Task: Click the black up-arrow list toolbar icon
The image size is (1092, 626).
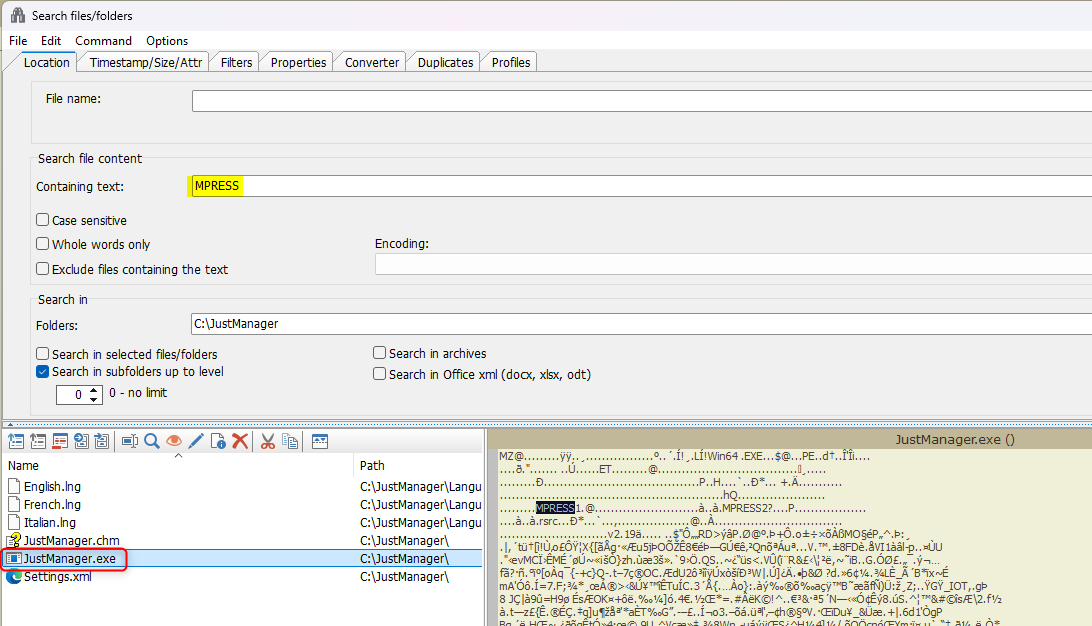Action: 38,441
